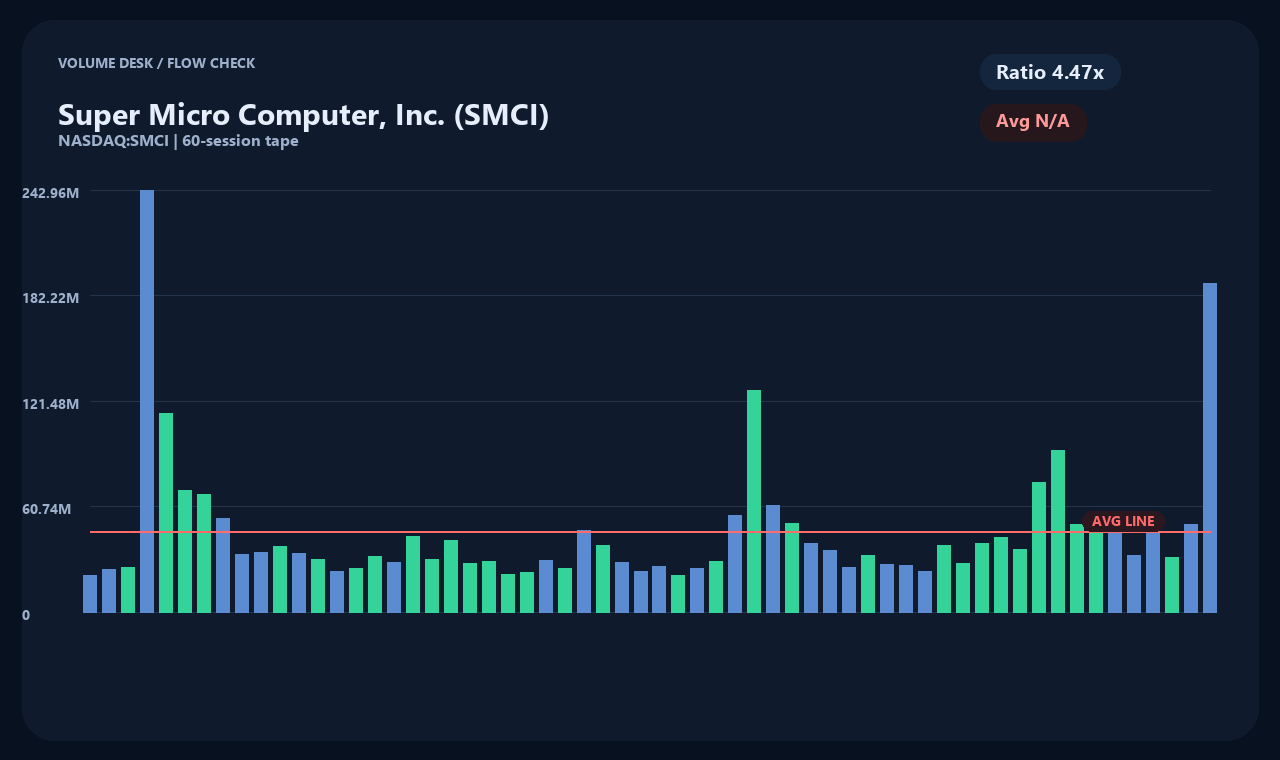The width and height of the screenshot is (1280, 760).
Task: Click the Ratio 4.47x badge
Action: click(1050, 72)
